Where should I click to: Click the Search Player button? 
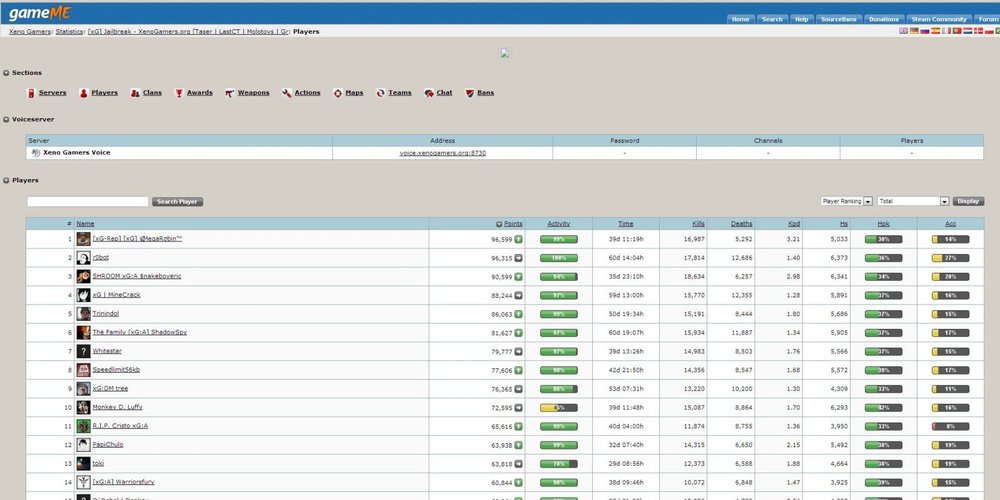(x=177, y=202)
